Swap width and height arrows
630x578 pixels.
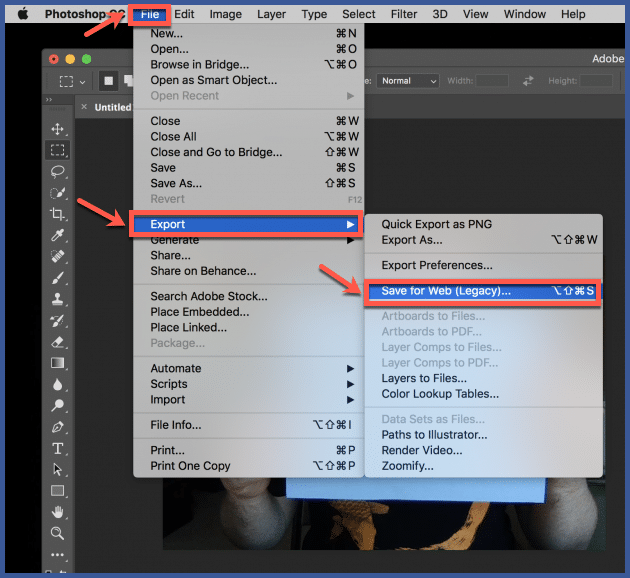[528, 81]
